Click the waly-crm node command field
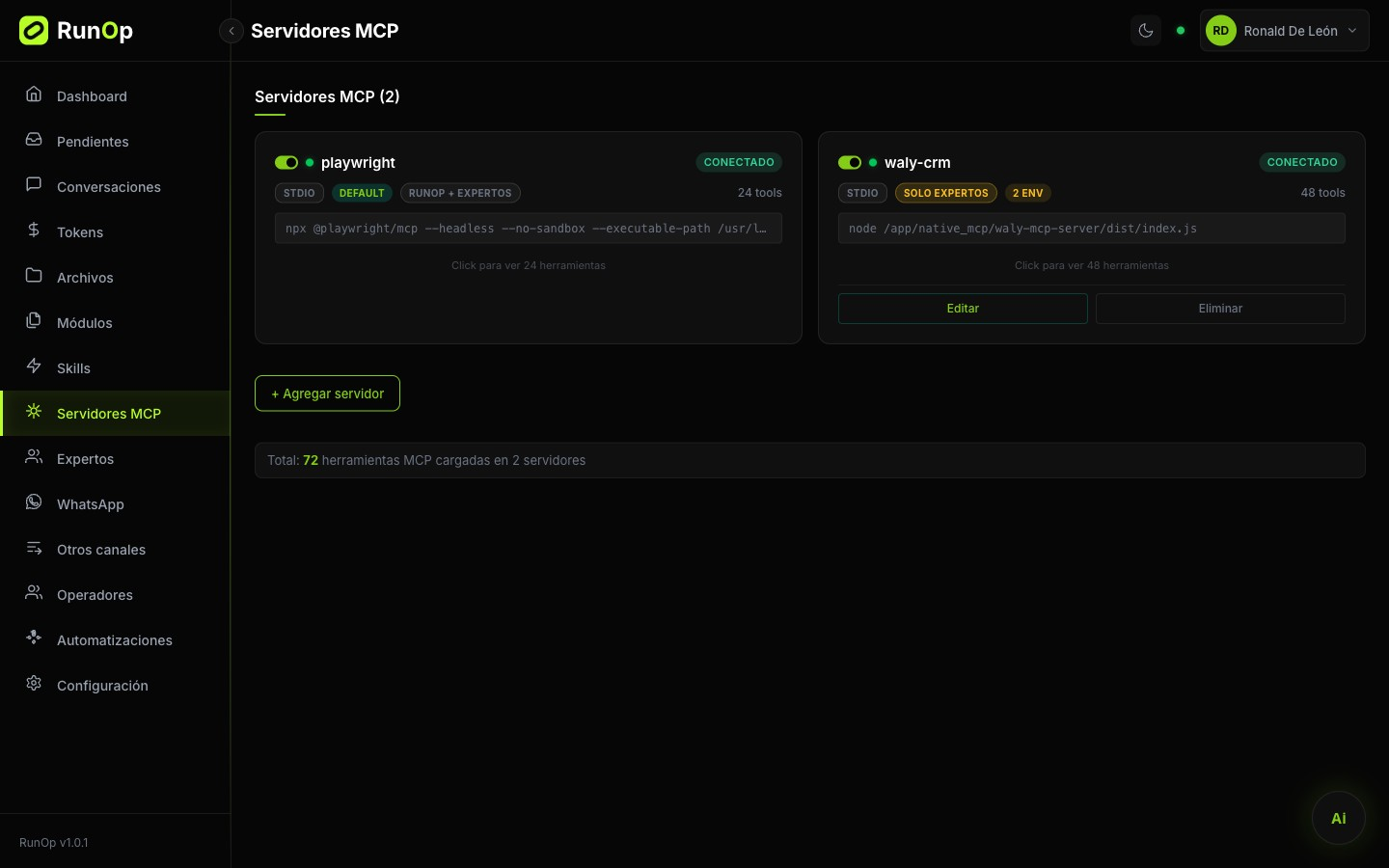 (1092, 229)
